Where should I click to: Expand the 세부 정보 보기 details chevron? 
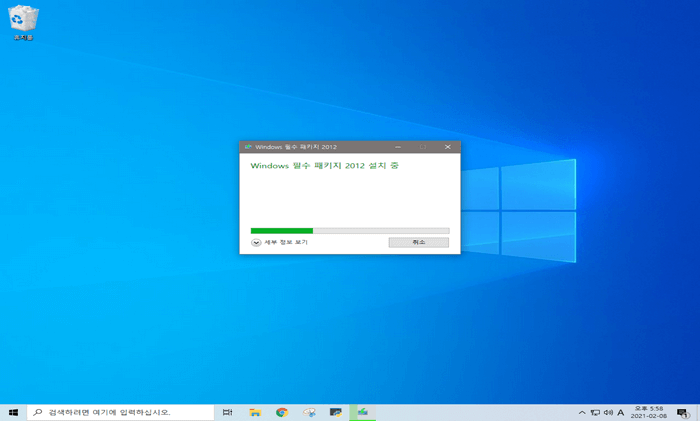pyautogui.click(x=256, y=242)
